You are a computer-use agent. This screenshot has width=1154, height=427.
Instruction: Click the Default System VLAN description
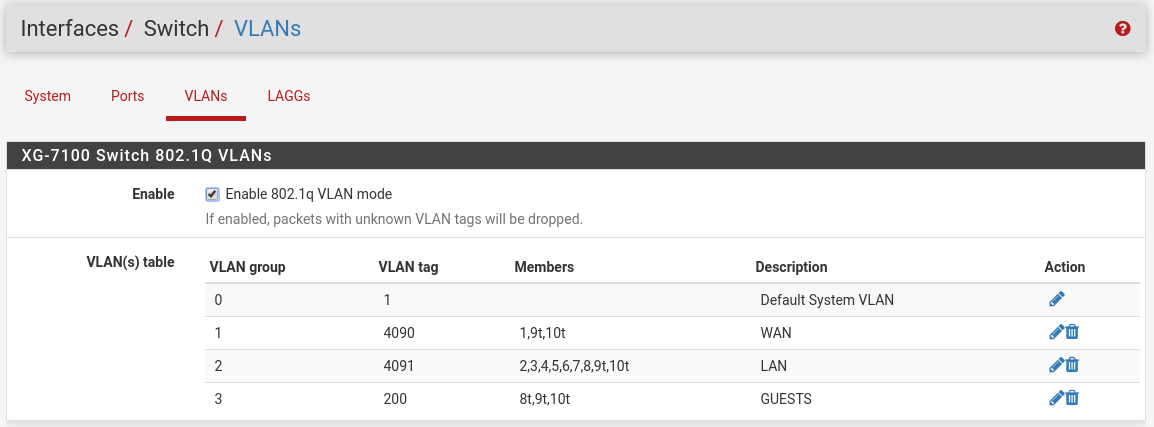click(827, 300)
